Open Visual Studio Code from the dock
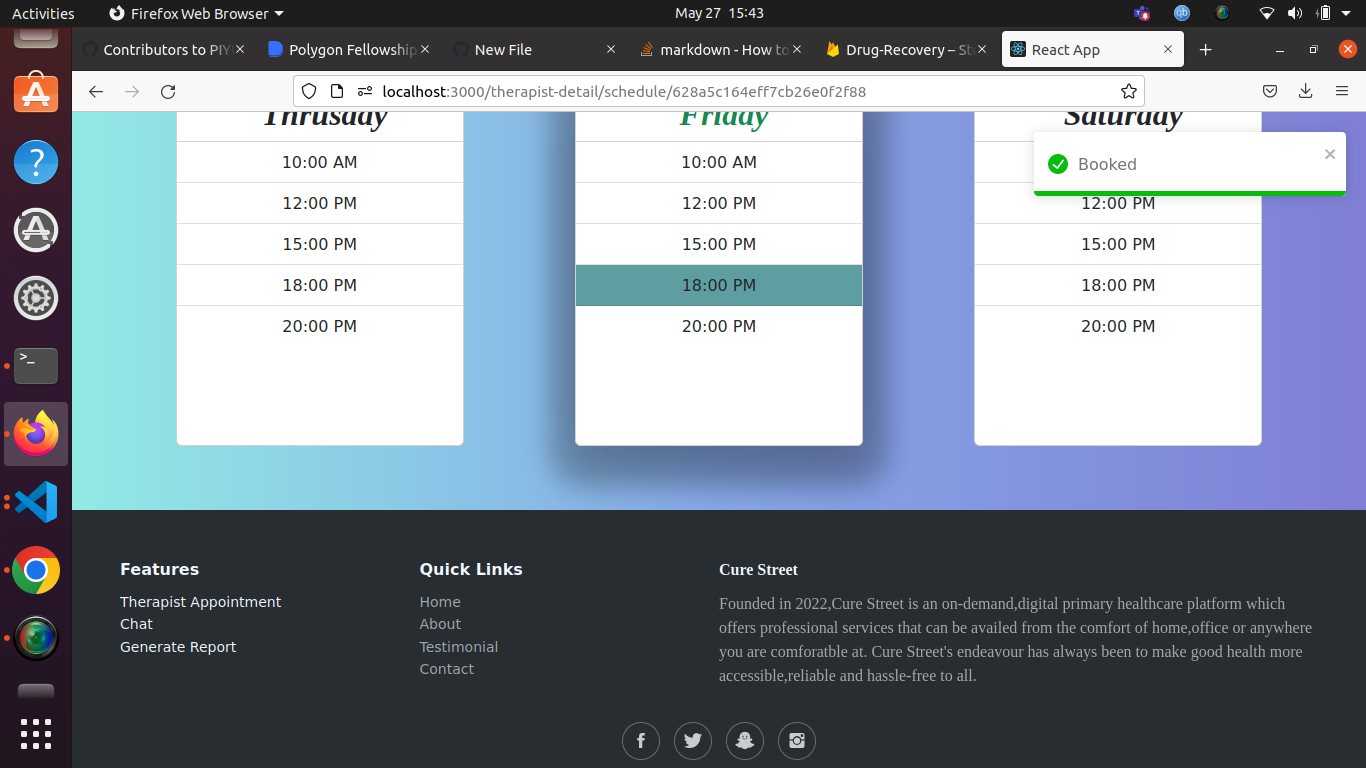This screenshot has width=1366, height=768. (x=36, y=502)
